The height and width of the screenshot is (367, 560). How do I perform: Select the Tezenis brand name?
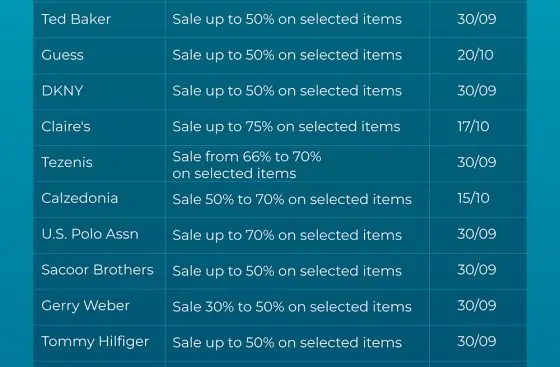pyautogui.click(x=67, y=162)
